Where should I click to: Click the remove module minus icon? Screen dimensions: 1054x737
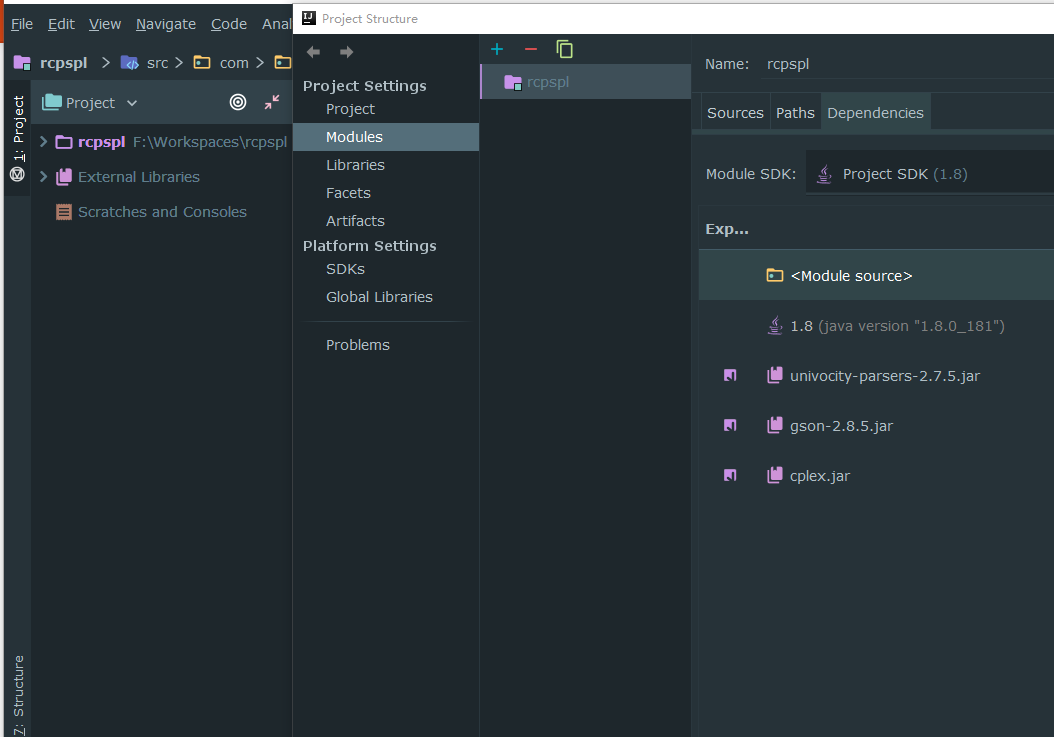(x=531, y=48)
